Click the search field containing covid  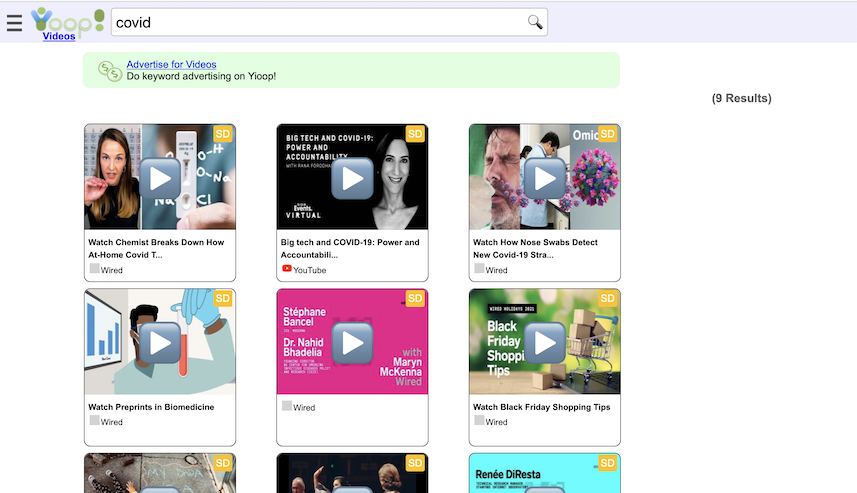(329, 22)
